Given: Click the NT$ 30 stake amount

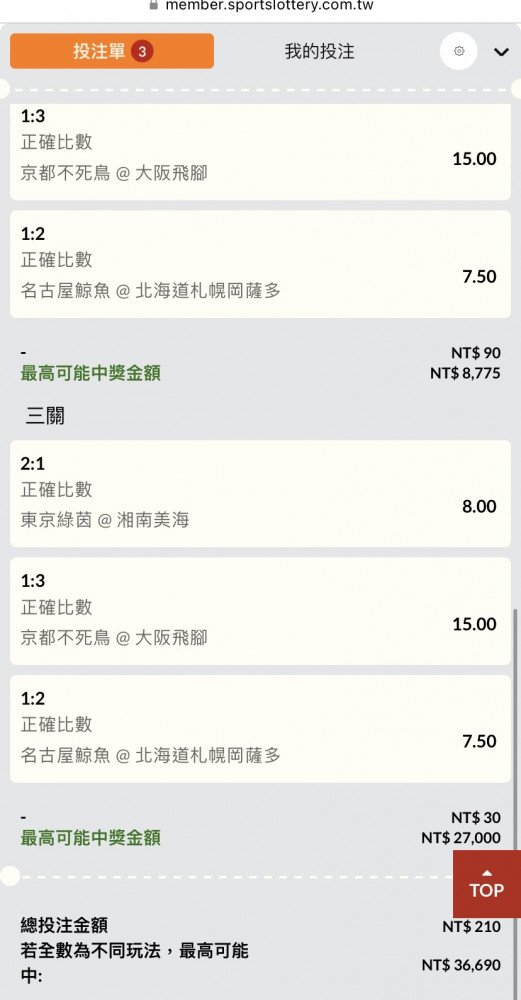Looking at the screenshot, I should [x=476, y=817].
